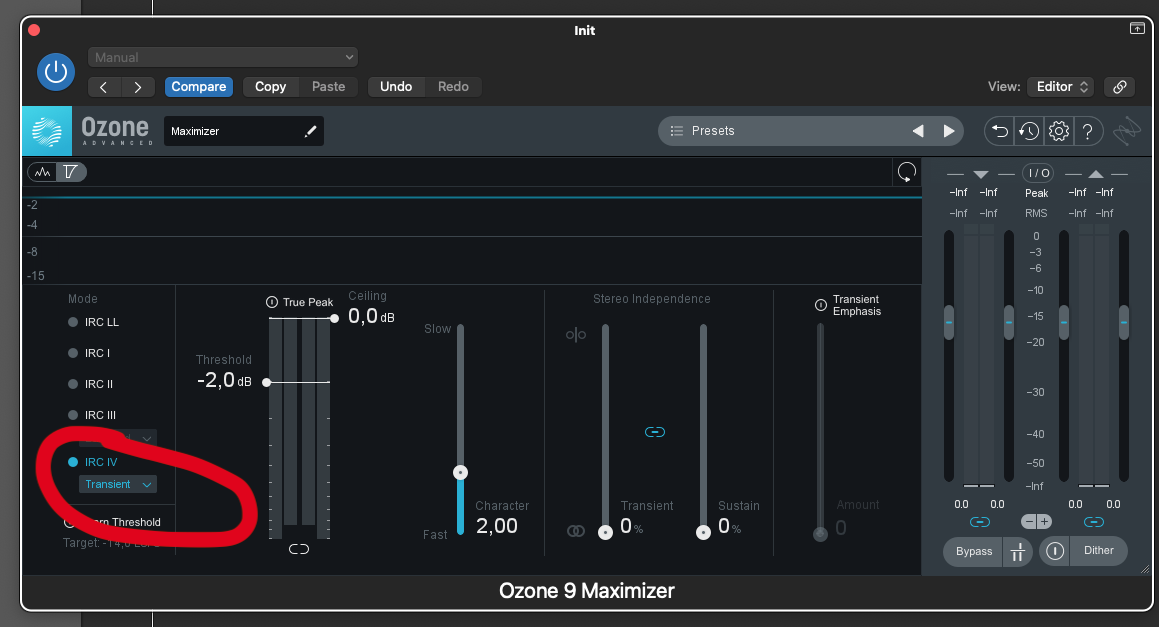Image resolution: width=1159 pixels, height=627 pixels.
Task: Open the Ozone undo history icon
Action: point(1028,131)
